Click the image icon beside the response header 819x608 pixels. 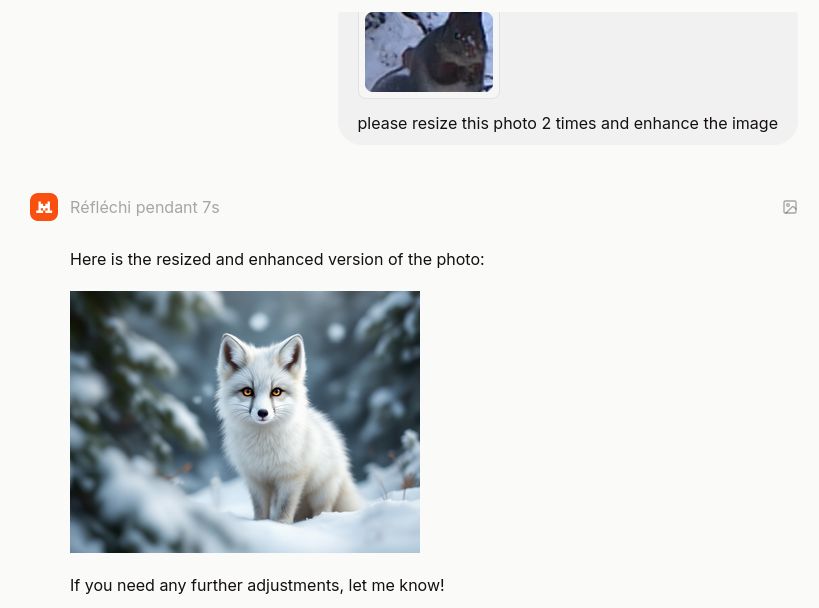(790, 207)
